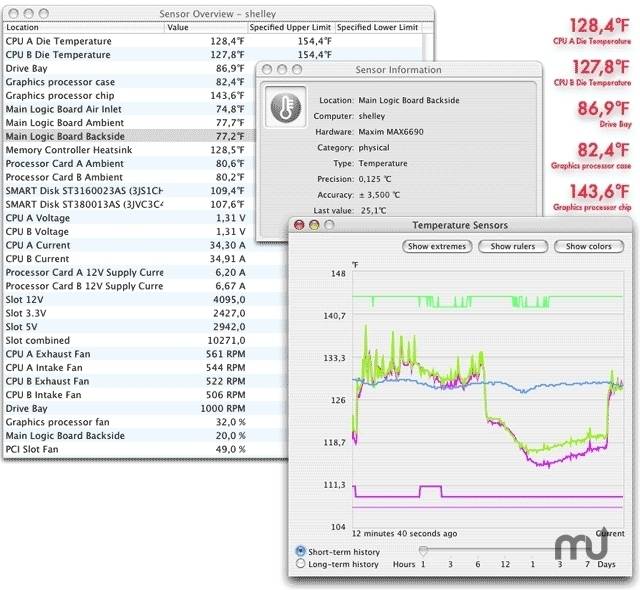This screenshot has width=640, height=590.
Task: Minimize the Temperature Sensors window
Action: click(314, 225)
